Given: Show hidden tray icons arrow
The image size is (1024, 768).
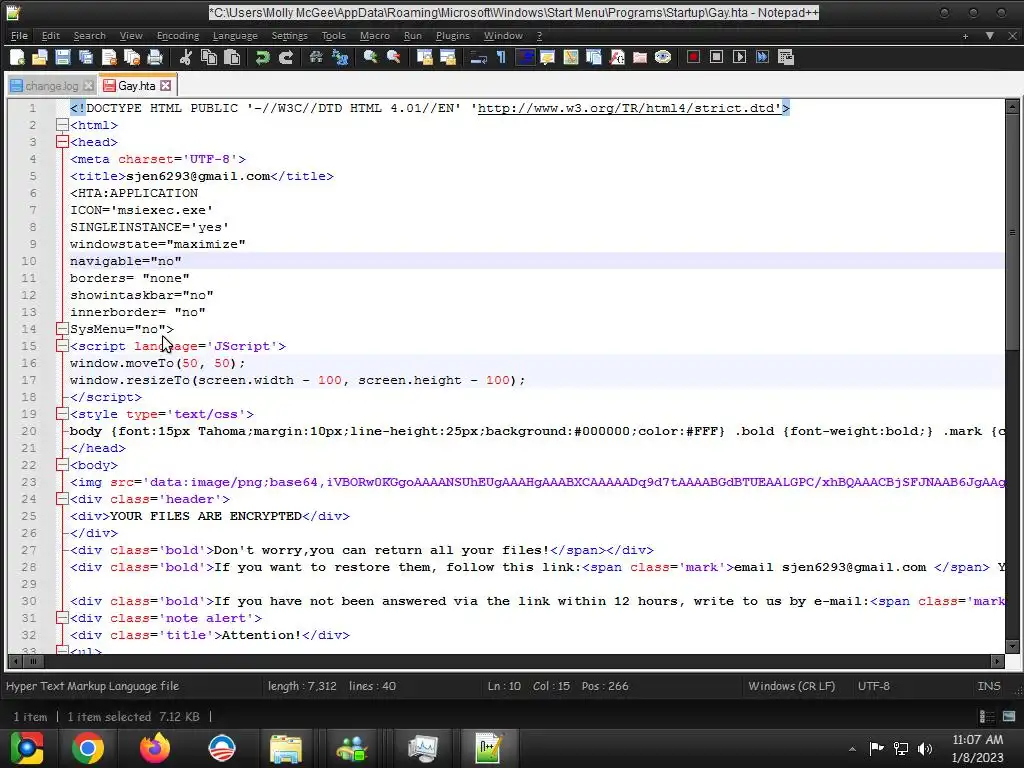Looking at the screenshot, I should (852, 749).
